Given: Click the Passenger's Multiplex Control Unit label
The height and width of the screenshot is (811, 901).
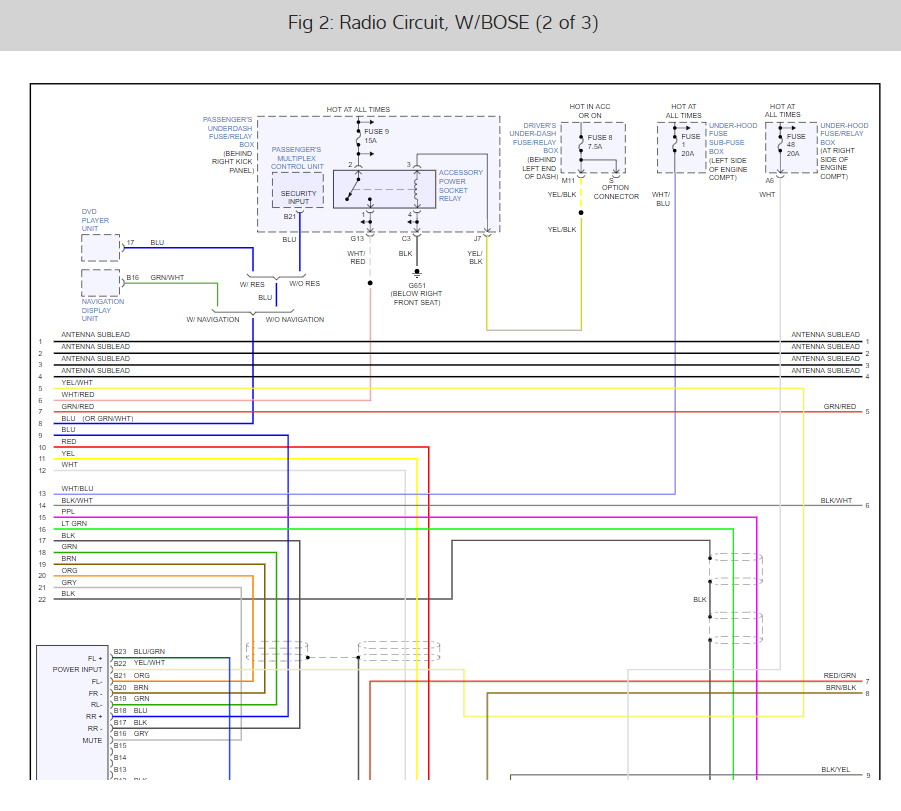Looking at the screenshot, I should click(296, 157).
